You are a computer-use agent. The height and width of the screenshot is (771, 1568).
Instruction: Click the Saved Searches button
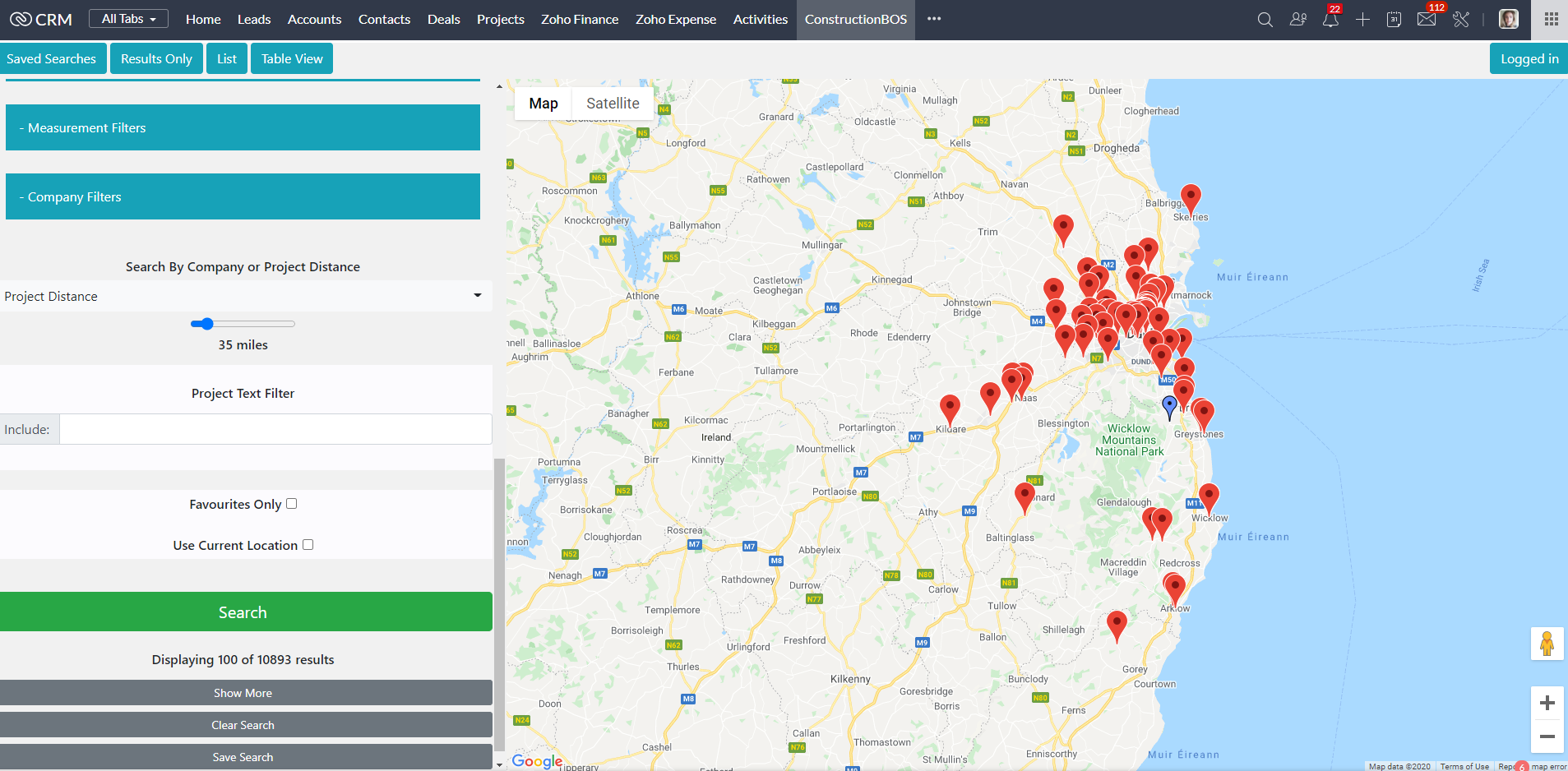point(52,58)
